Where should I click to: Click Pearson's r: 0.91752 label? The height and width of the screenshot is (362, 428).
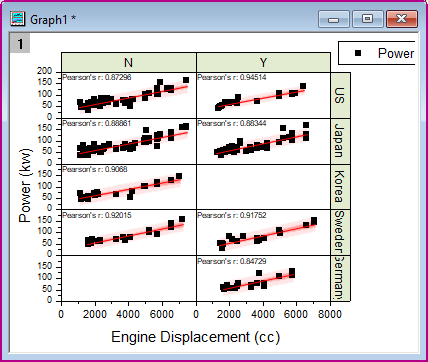[232, 215]
